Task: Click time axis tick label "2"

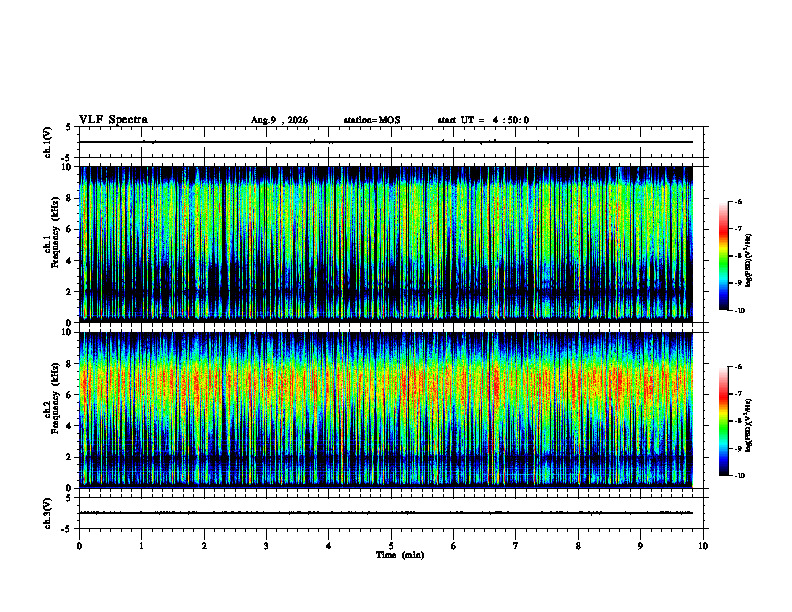Action: (x=204, y=546)
